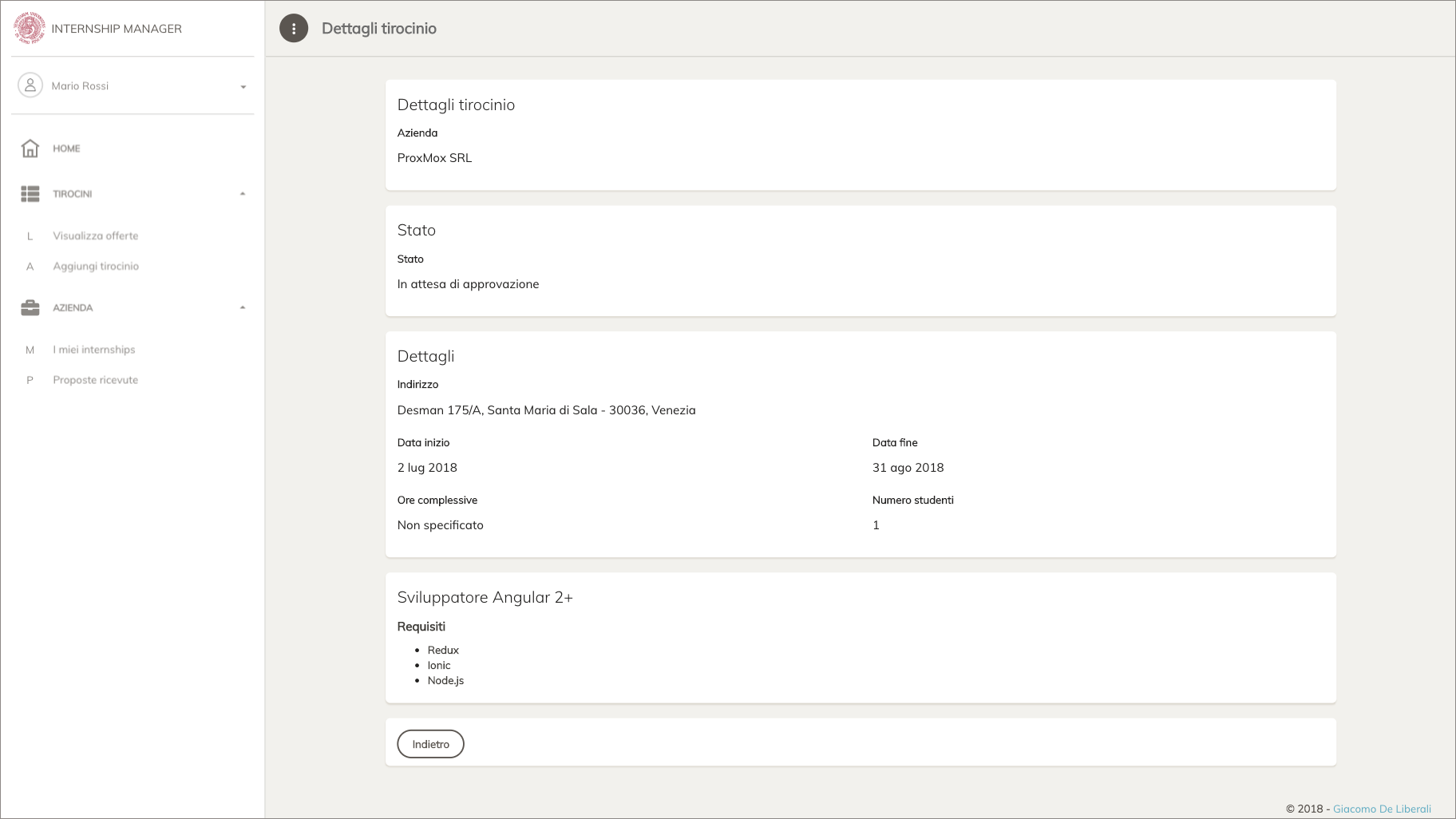1456x819 pixels.
Task: Collapse the Tirocini section caret
Action: (x=243, y=194)
